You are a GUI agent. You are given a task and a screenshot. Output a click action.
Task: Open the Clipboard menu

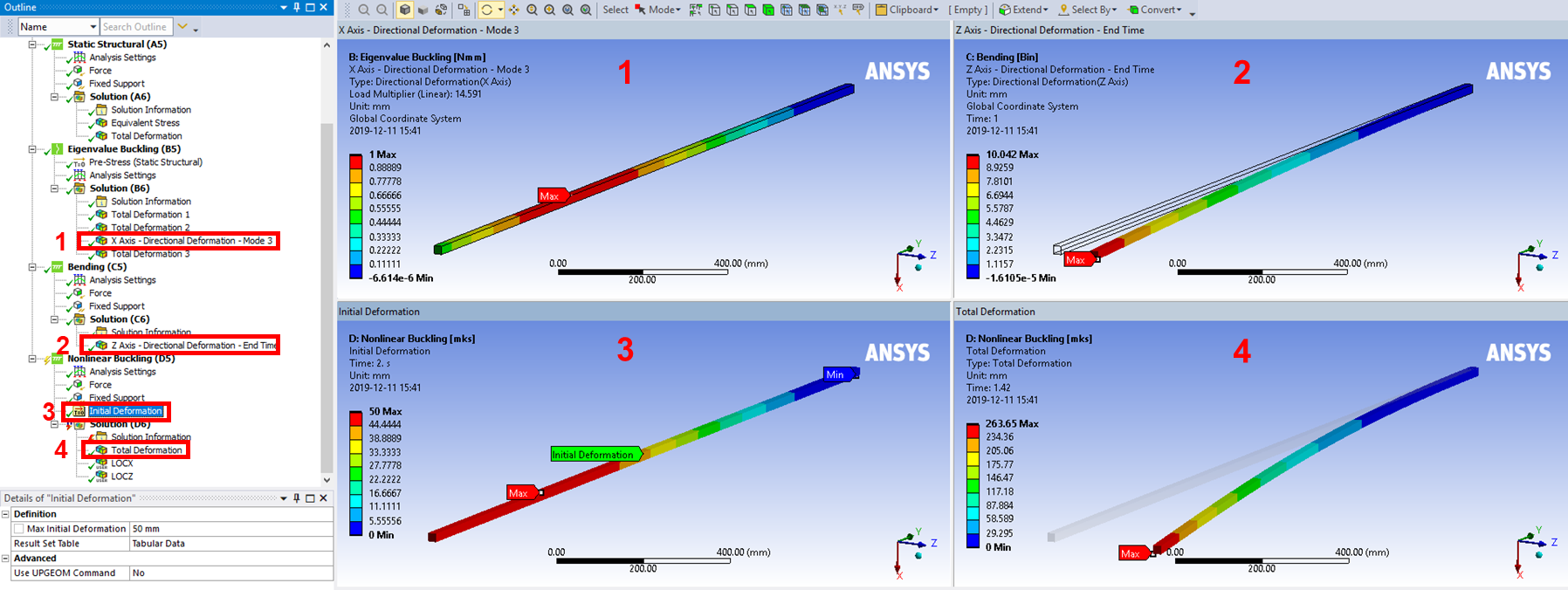click(x=907, y=10)
